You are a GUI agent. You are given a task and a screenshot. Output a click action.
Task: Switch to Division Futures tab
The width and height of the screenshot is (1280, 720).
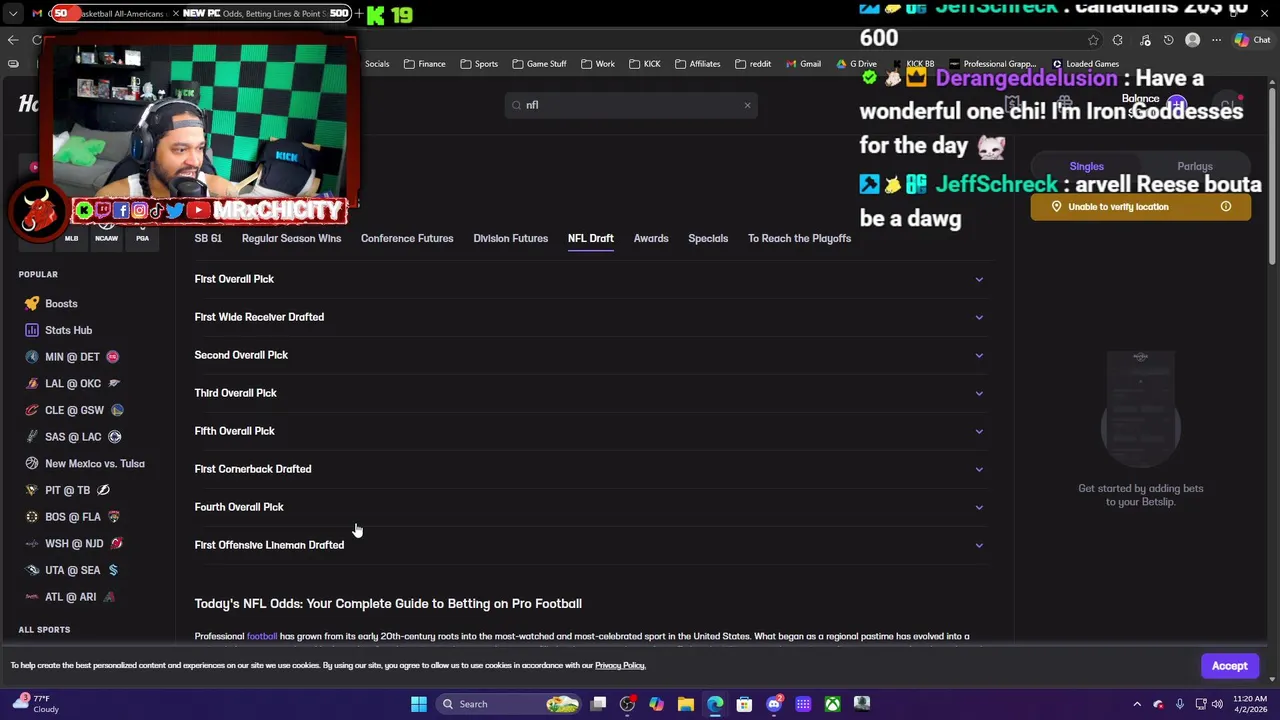(x=510, y=238)
